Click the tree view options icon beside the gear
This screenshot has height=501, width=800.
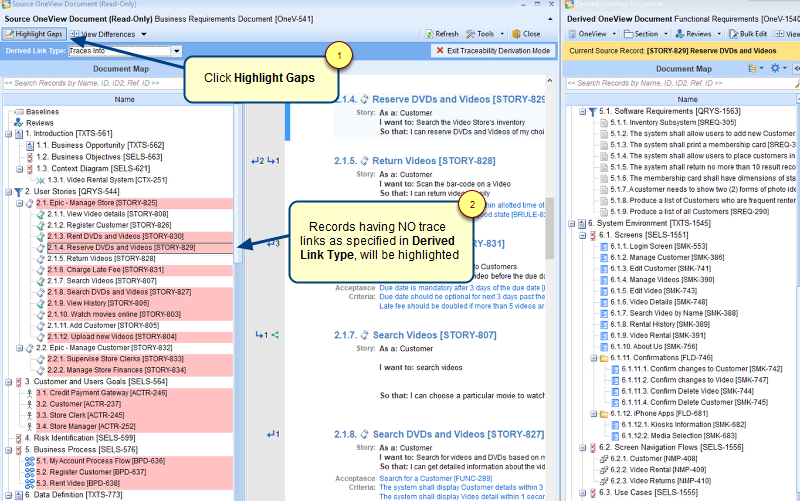pos(752,68)
